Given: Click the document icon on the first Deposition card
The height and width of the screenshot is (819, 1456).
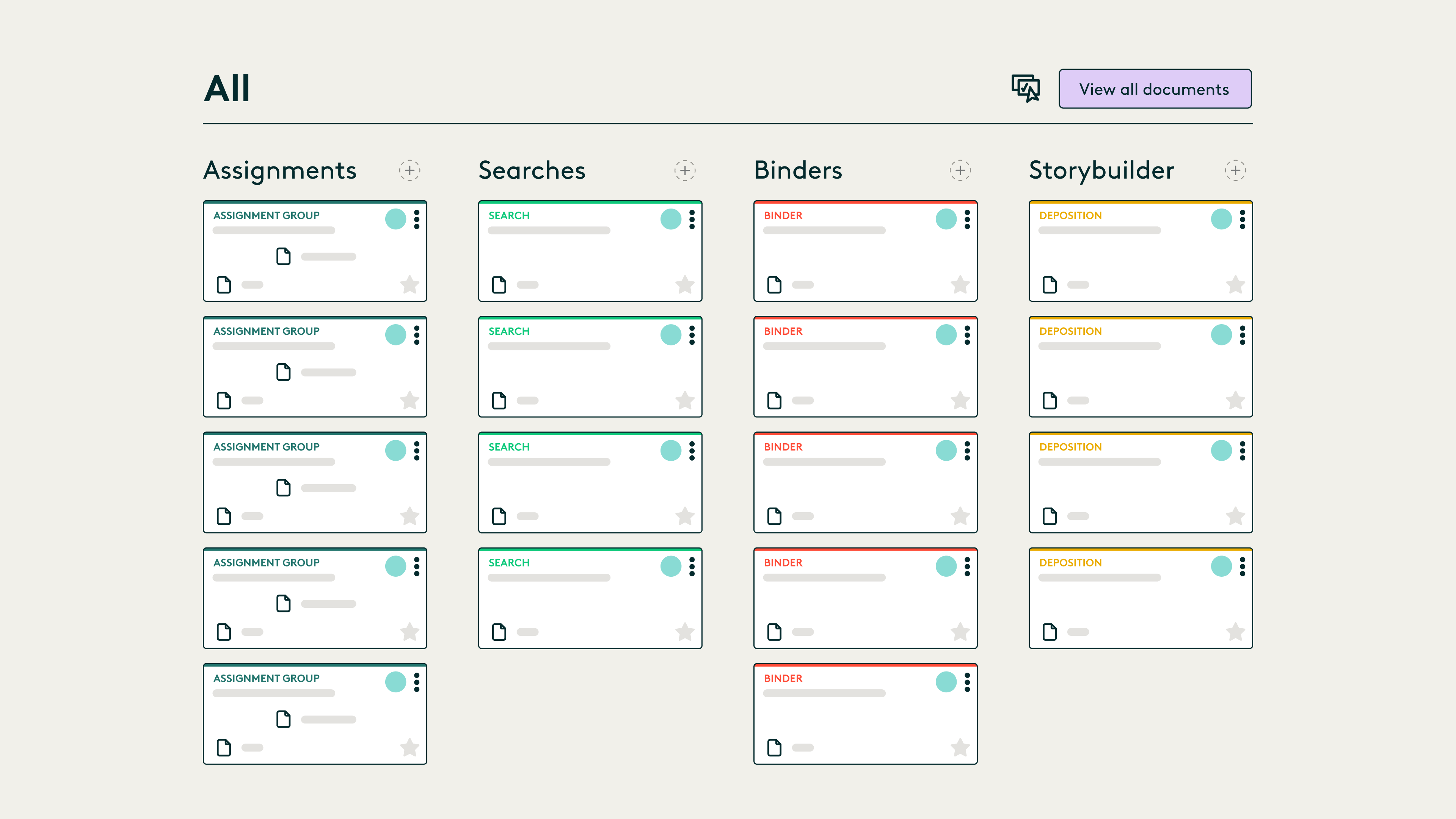Looking at the screenshot, I should pyautogui.click(x=1050, y=285).
